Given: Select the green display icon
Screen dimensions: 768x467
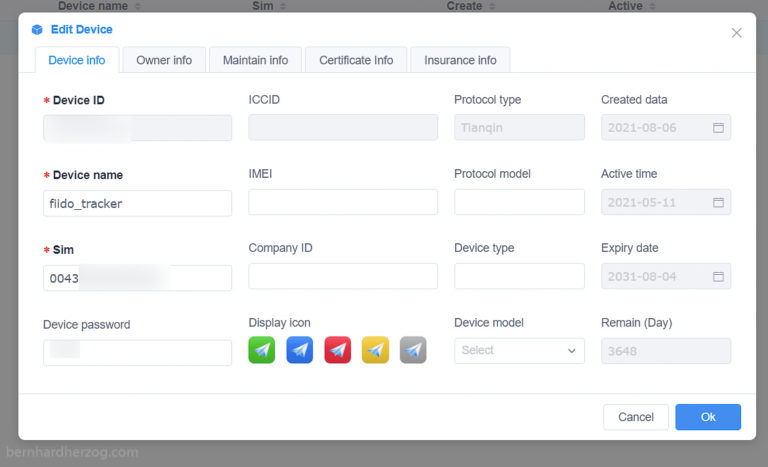Looking at the screenshot, I should click(261, 350).
